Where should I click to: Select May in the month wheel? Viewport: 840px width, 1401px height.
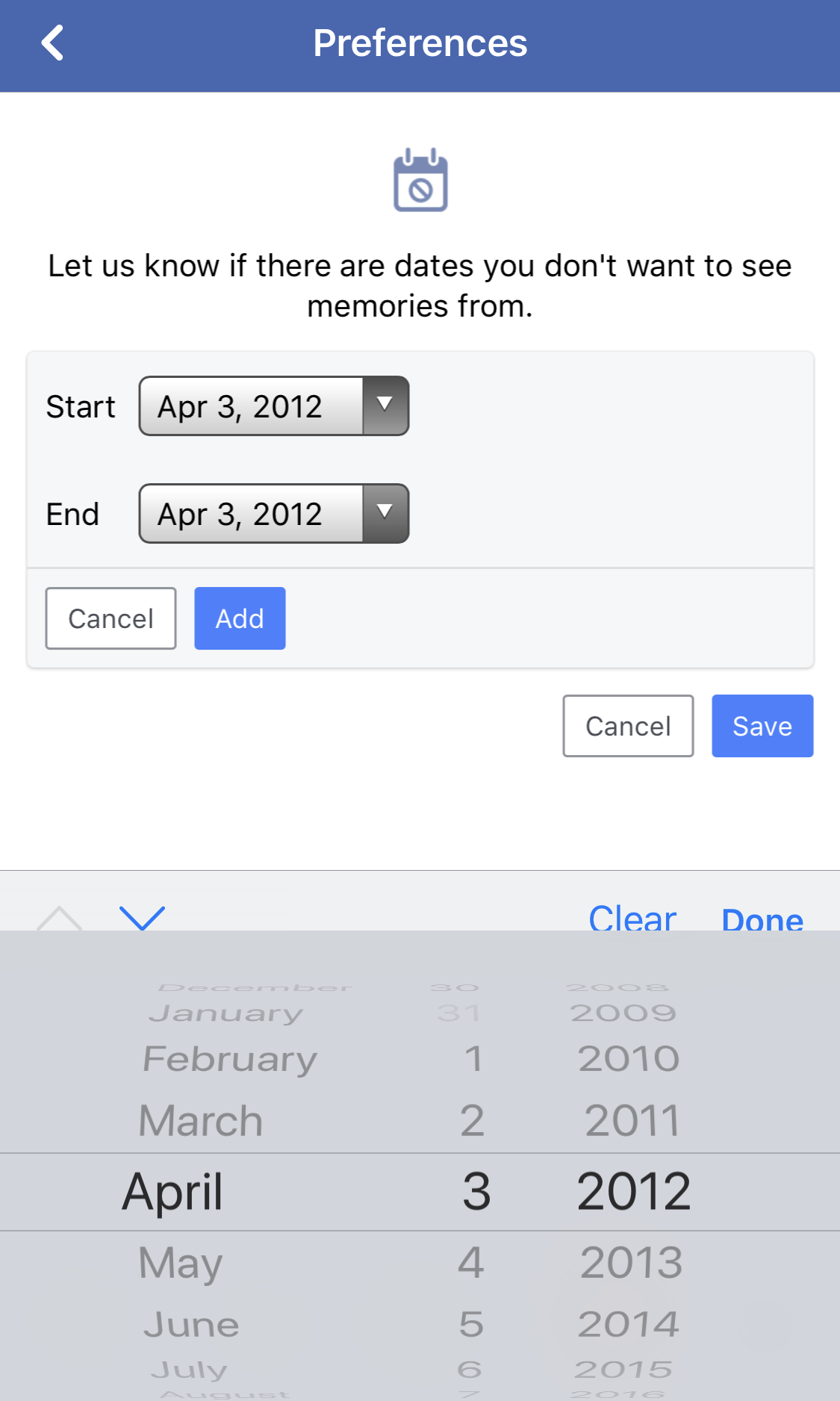pyautogui.click(x=181, y=1263)
